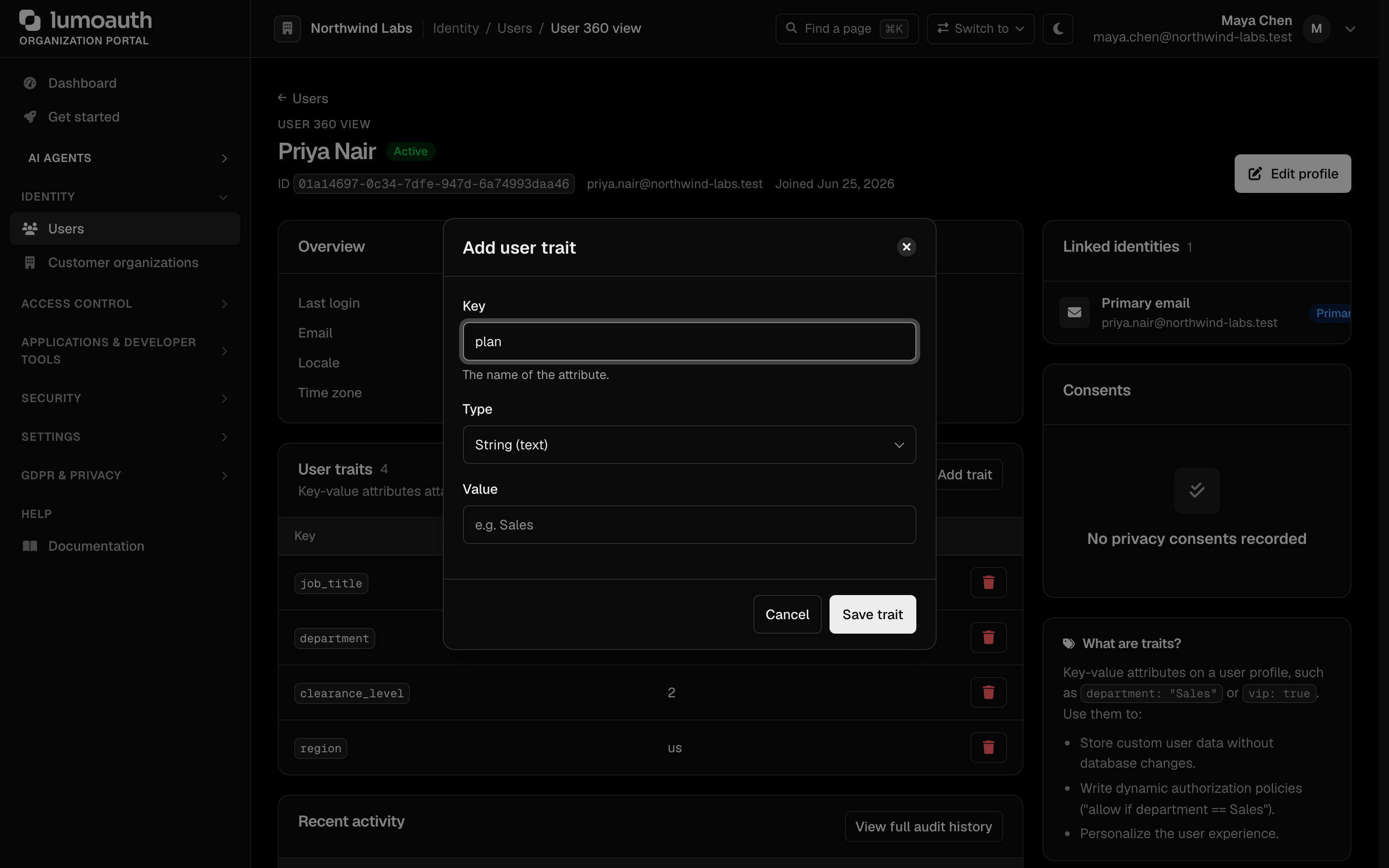1389x868 pixels.
Task: Expand Applications & Developer Tools section
Action: click(x=124, y=351)
